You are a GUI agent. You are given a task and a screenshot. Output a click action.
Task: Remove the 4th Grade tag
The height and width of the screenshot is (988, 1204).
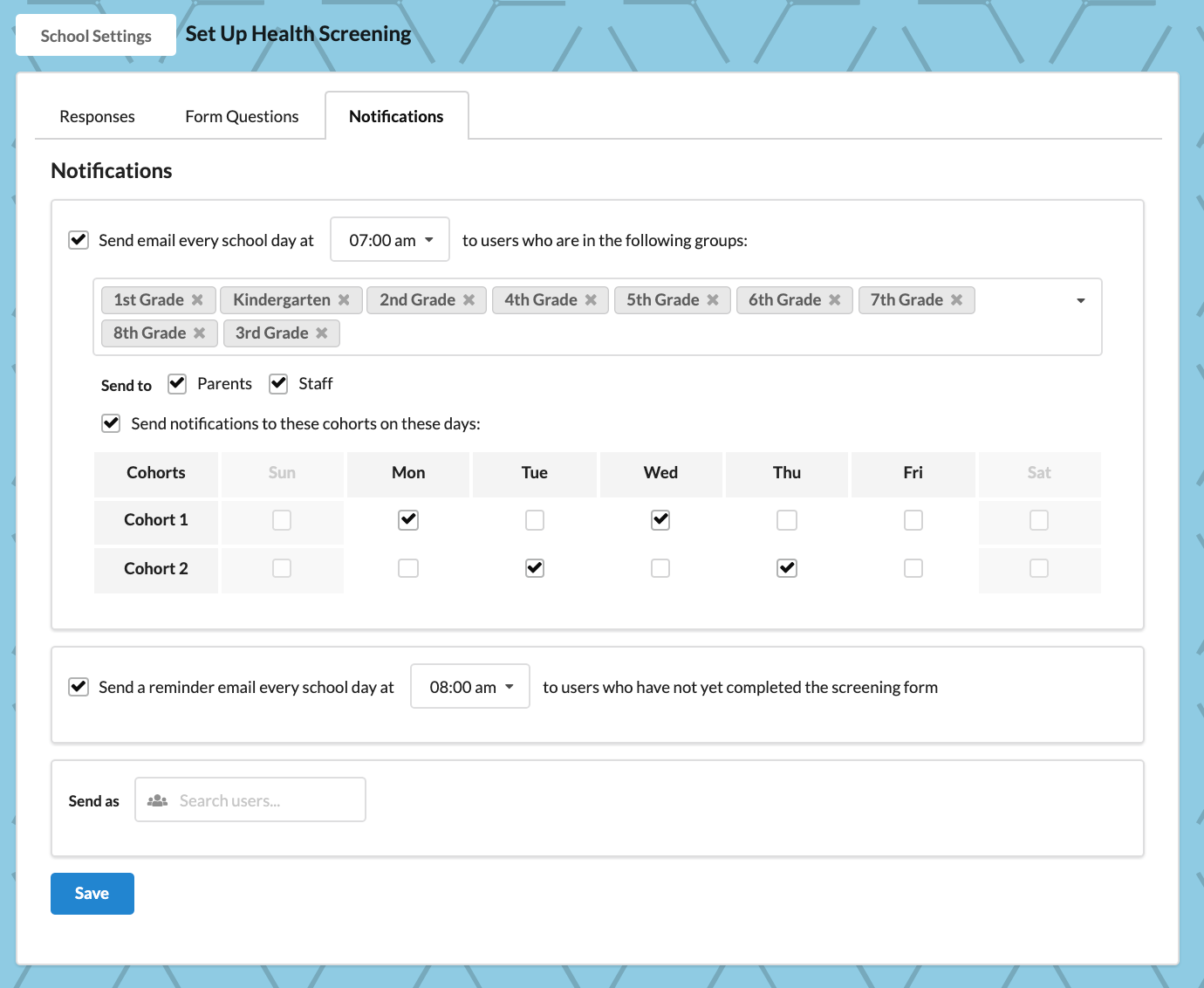point(591,300)
